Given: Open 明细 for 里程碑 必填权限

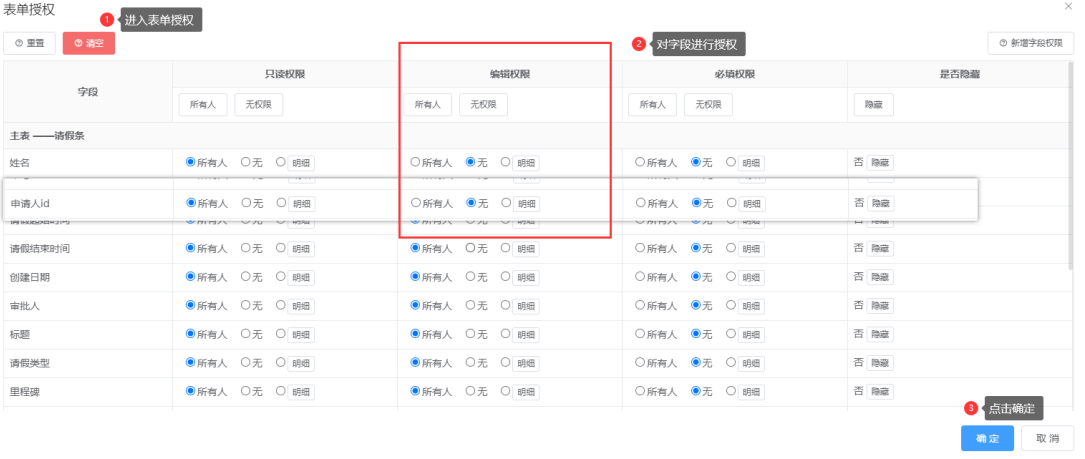Looking at the screenshot, I should coord(751,393).
